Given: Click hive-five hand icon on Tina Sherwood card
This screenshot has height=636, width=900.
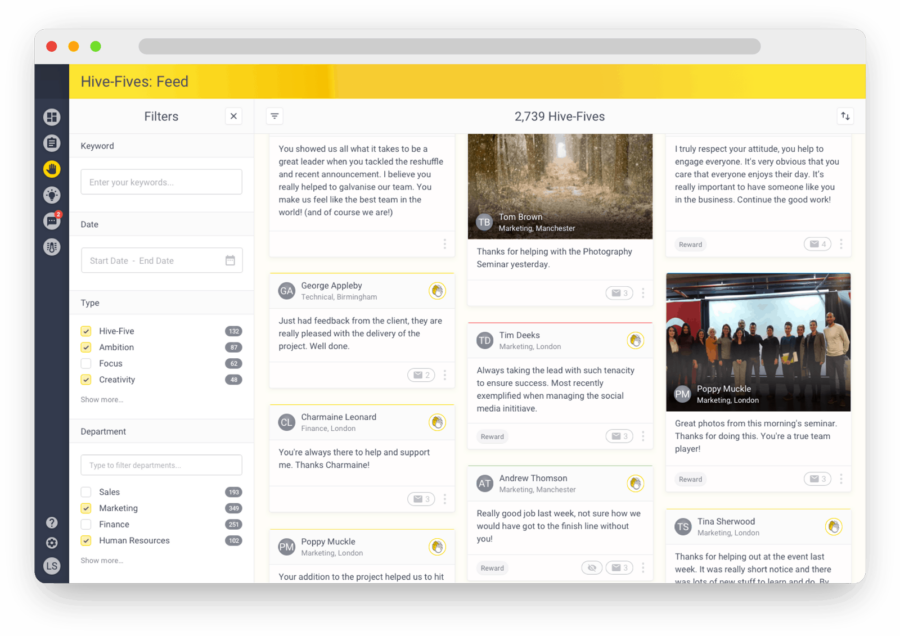Looking at the screenshot, I should [833, 526].
